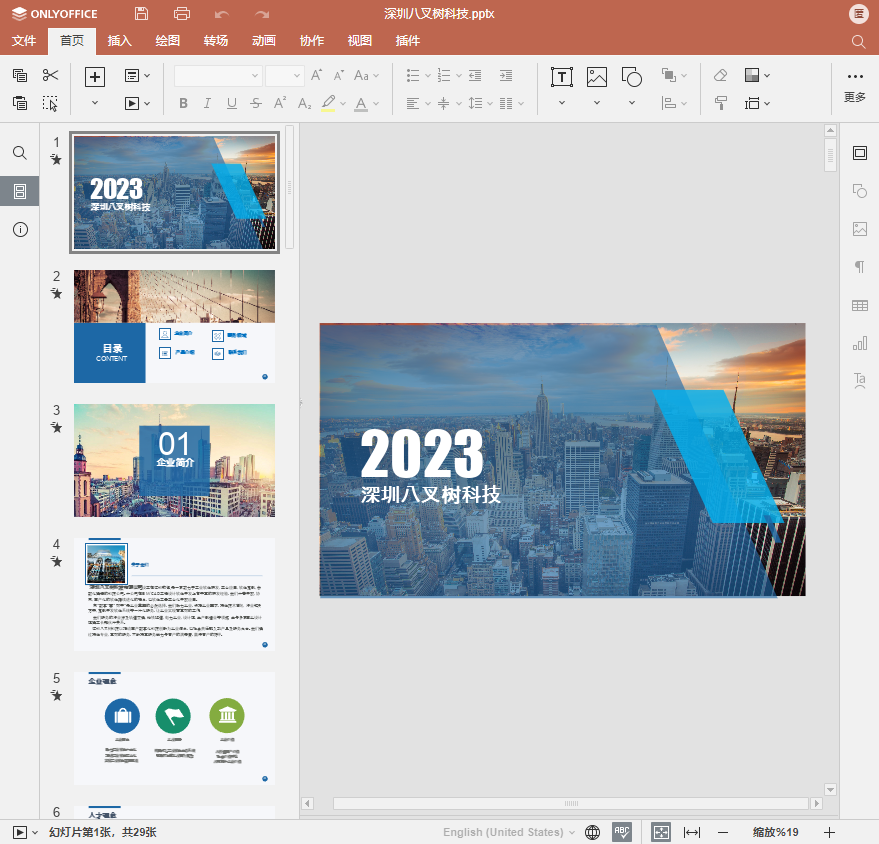Open the Search icon in left sidebar

pyautogui.click(x=20, y=153)
